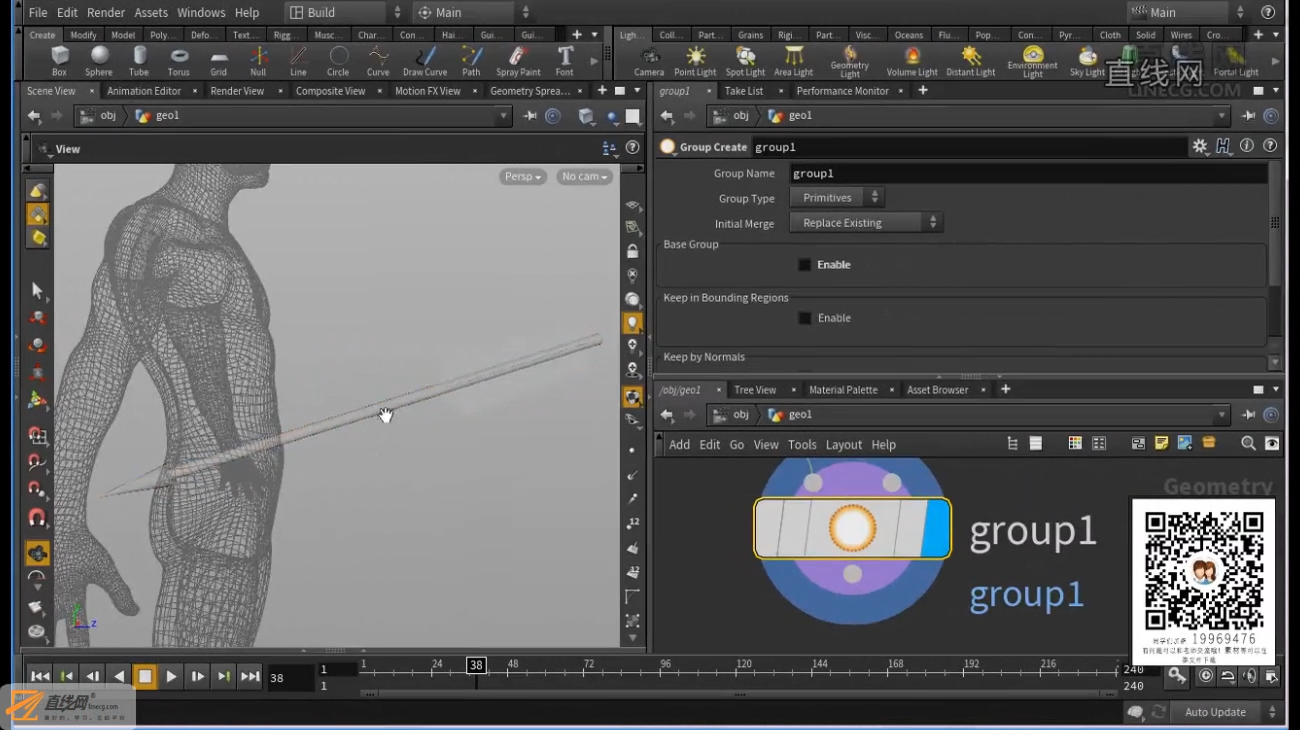Choose the Spray Paint shelf tool

click(518, 60)
